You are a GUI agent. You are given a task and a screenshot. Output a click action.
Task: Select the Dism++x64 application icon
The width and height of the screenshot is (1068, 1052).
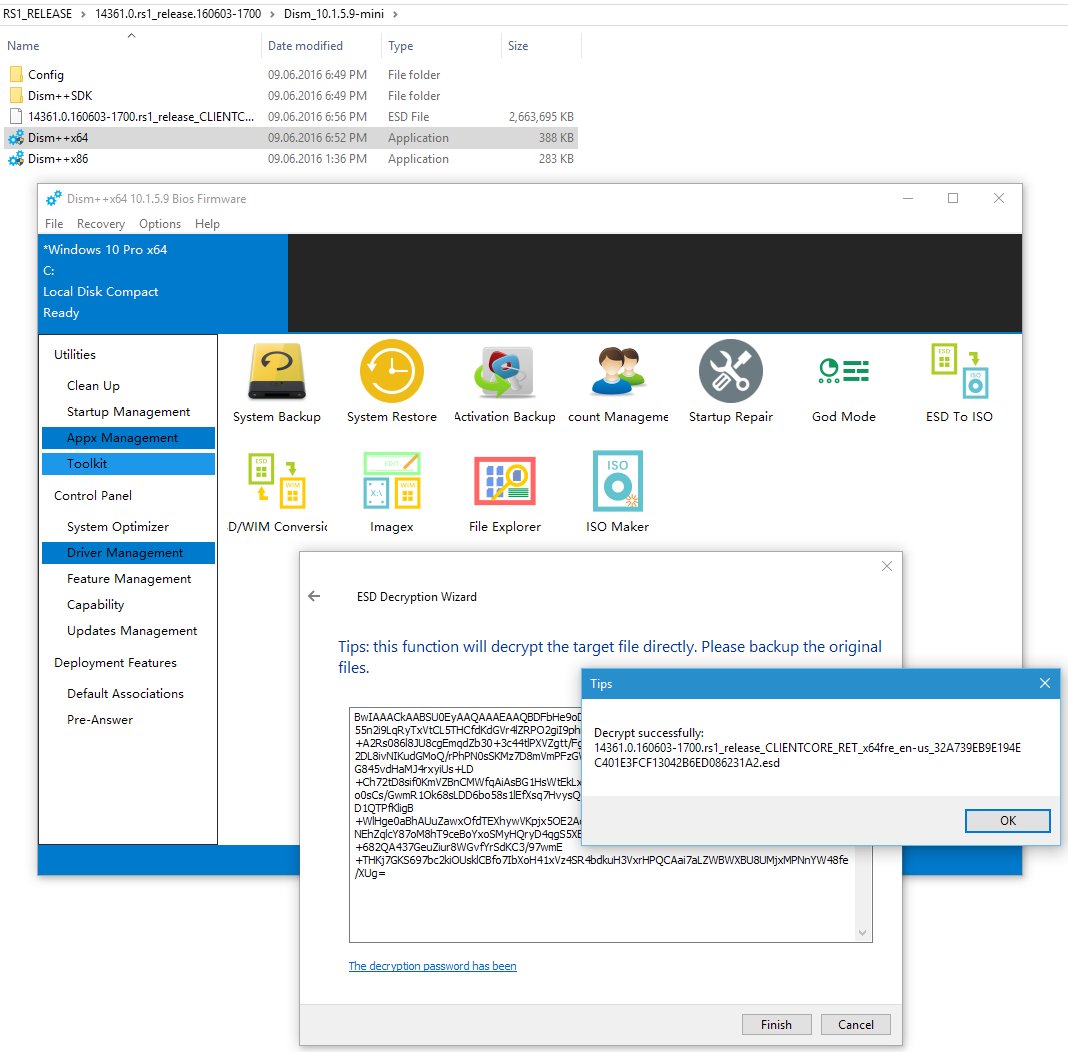(x=16, y=138)
